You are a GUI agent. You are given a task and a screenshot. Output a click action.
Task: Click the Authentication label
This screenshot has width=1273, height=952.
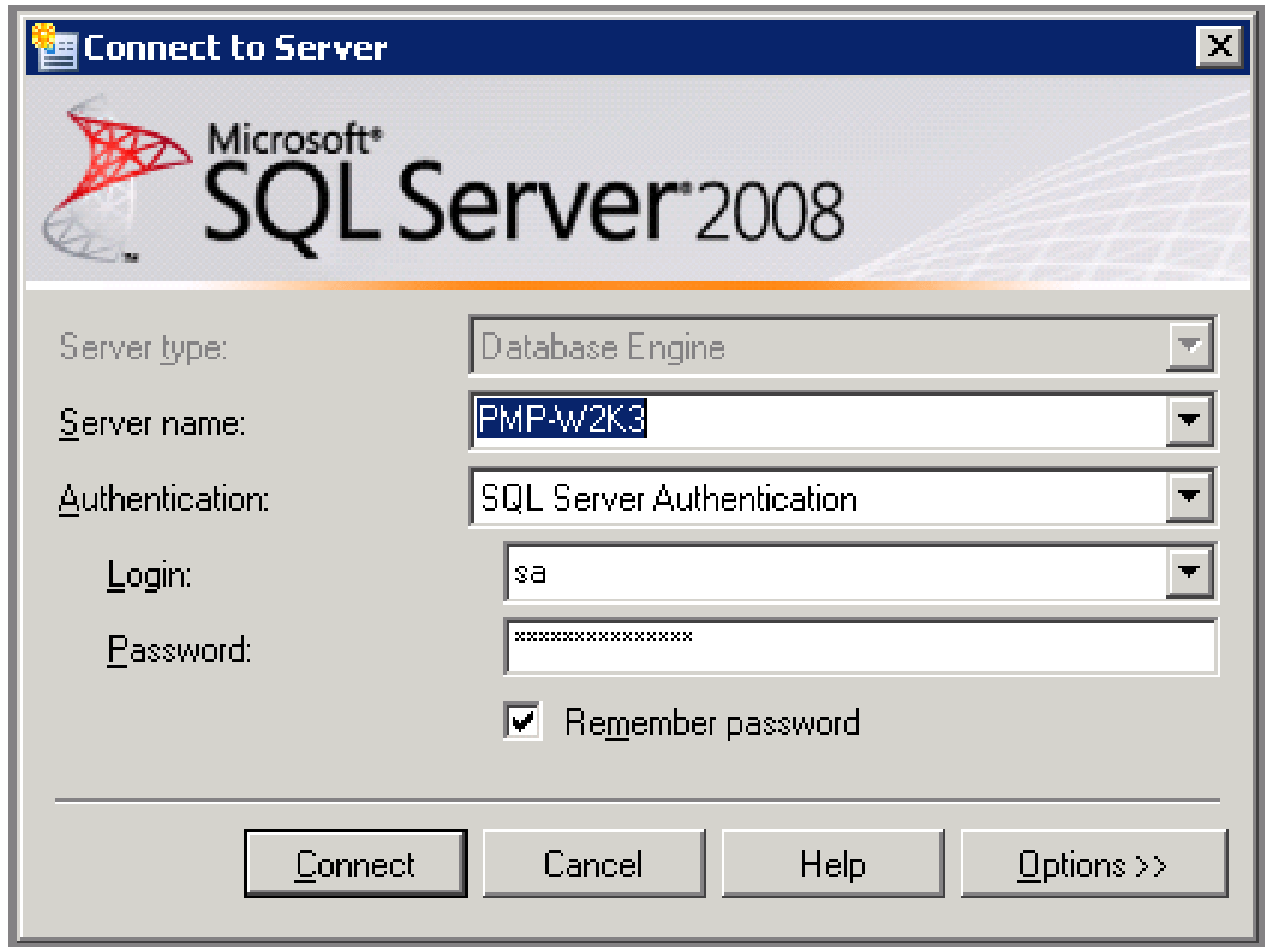pyautogui.click(x=164, y=498)
